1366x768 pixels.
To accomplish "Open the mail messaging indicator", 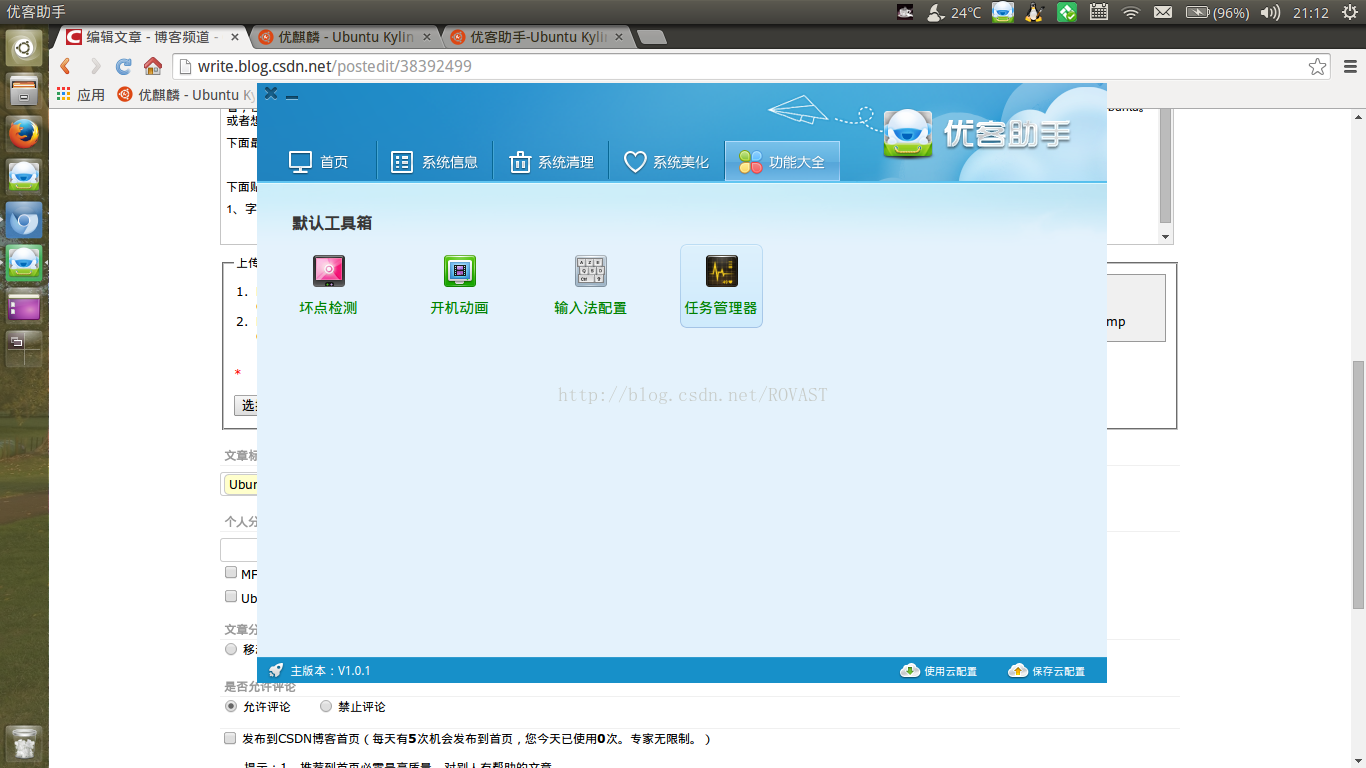I will 1163,12.
